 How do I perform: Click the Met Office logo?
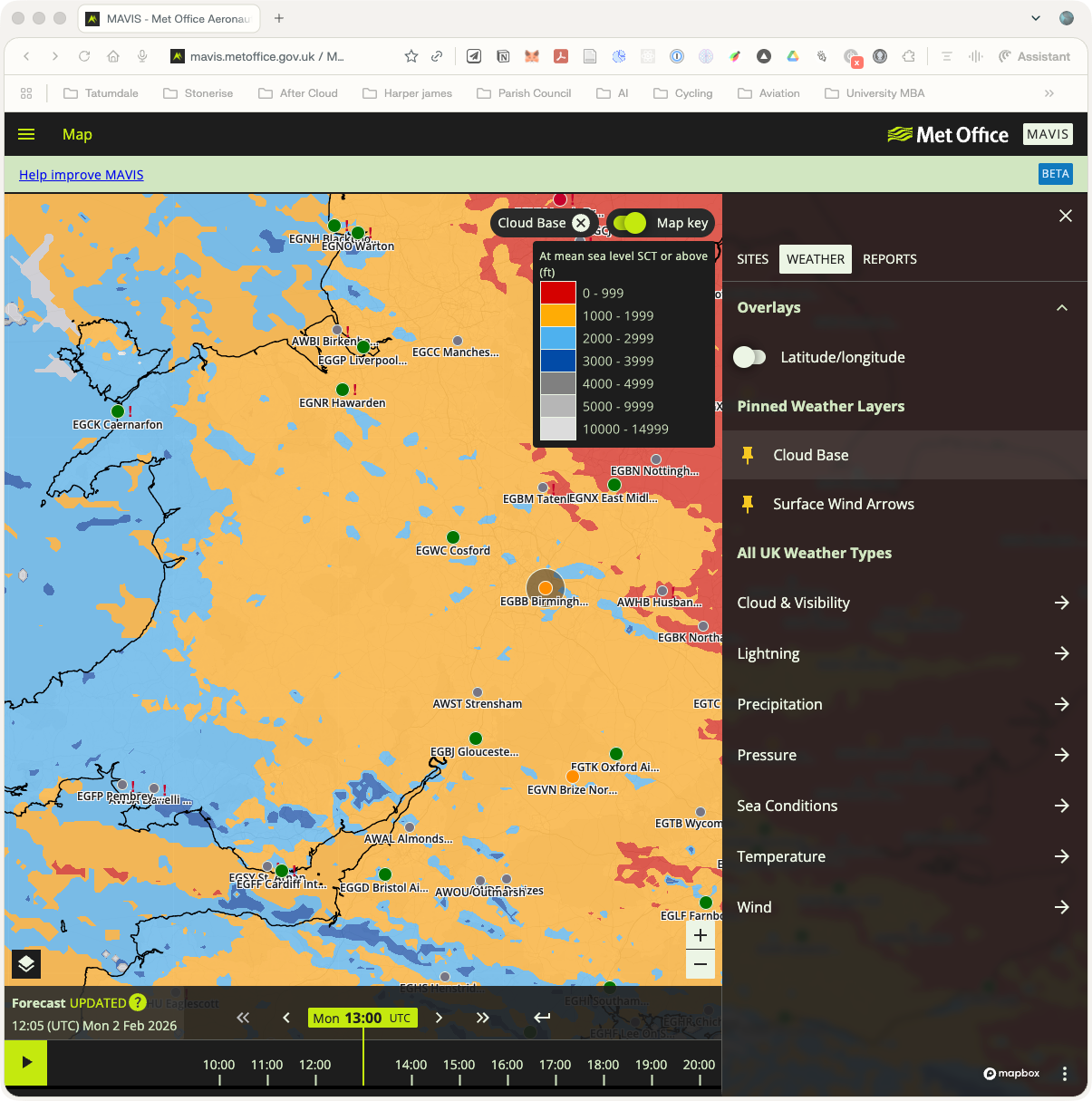(948, 134)
